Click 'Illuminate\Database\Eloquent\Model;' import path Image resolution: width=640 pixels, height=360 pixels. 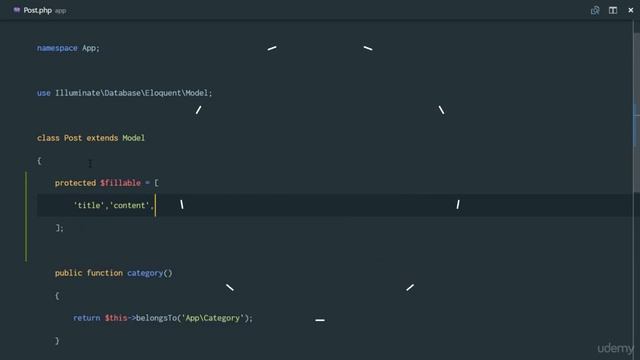tap(134, 93)
